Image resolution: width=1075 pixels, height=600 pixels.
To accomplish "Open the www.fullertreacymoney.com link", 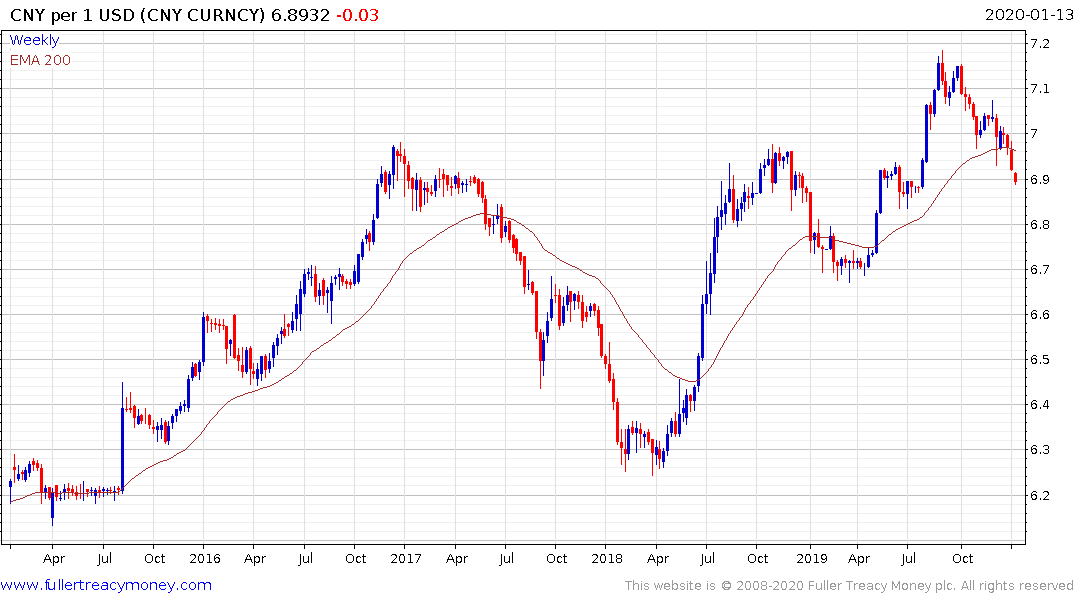I will point(106,585).
